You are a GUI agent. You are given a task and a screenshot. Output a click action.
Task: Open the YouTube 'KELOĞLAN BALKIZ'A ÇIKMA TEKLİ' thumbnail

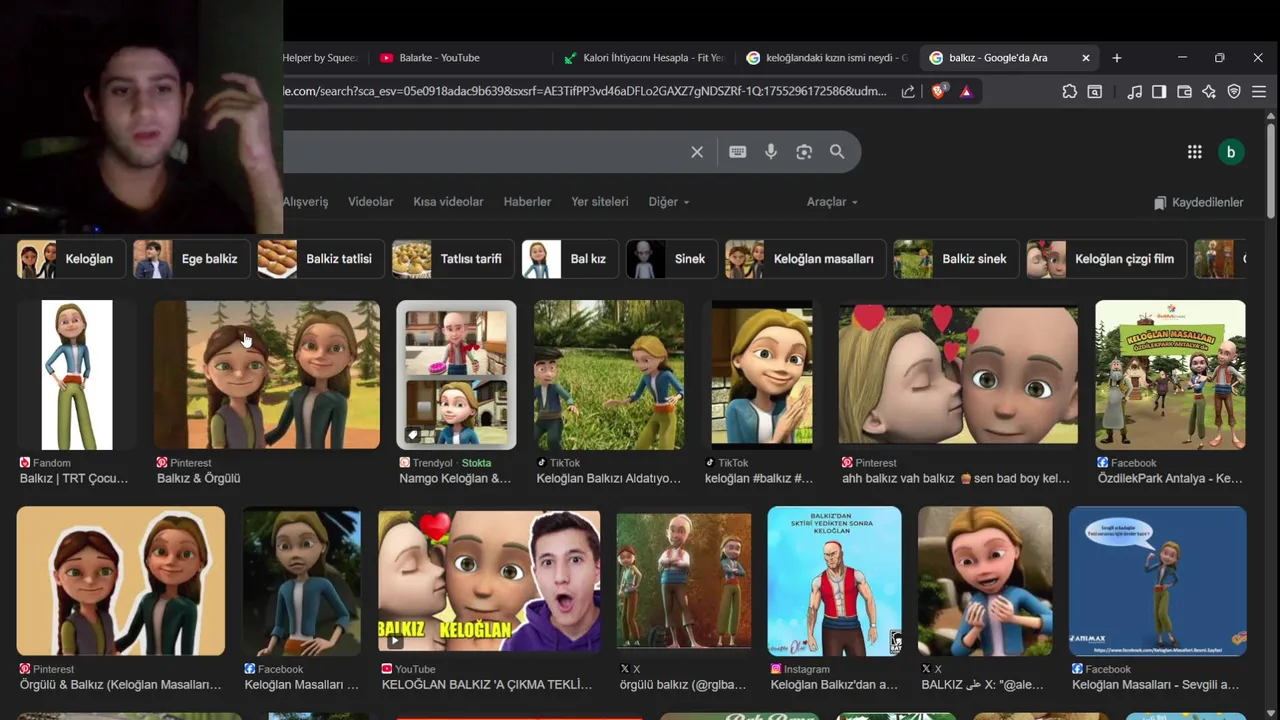pos(489,581)
